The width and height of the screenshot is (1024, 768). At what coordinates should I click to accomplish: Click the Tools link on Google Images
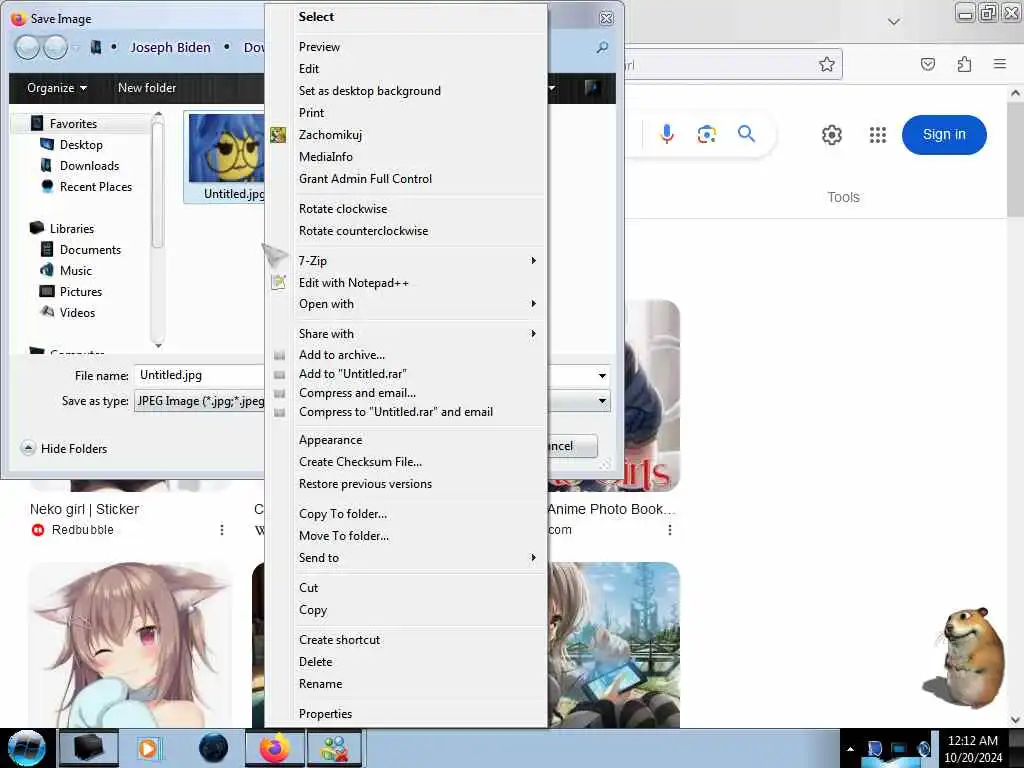click(843, 197)
